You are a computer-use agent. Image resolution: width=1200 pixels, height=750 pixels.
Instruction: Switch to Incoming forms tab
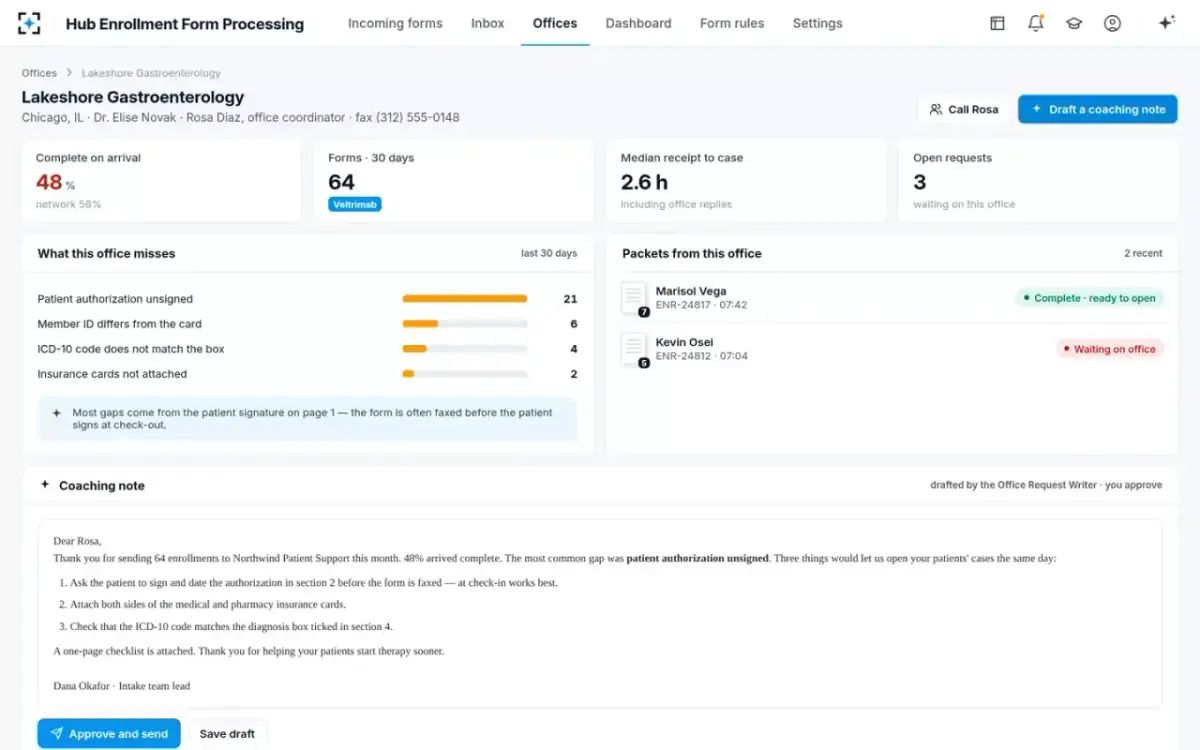click(395, 23)
